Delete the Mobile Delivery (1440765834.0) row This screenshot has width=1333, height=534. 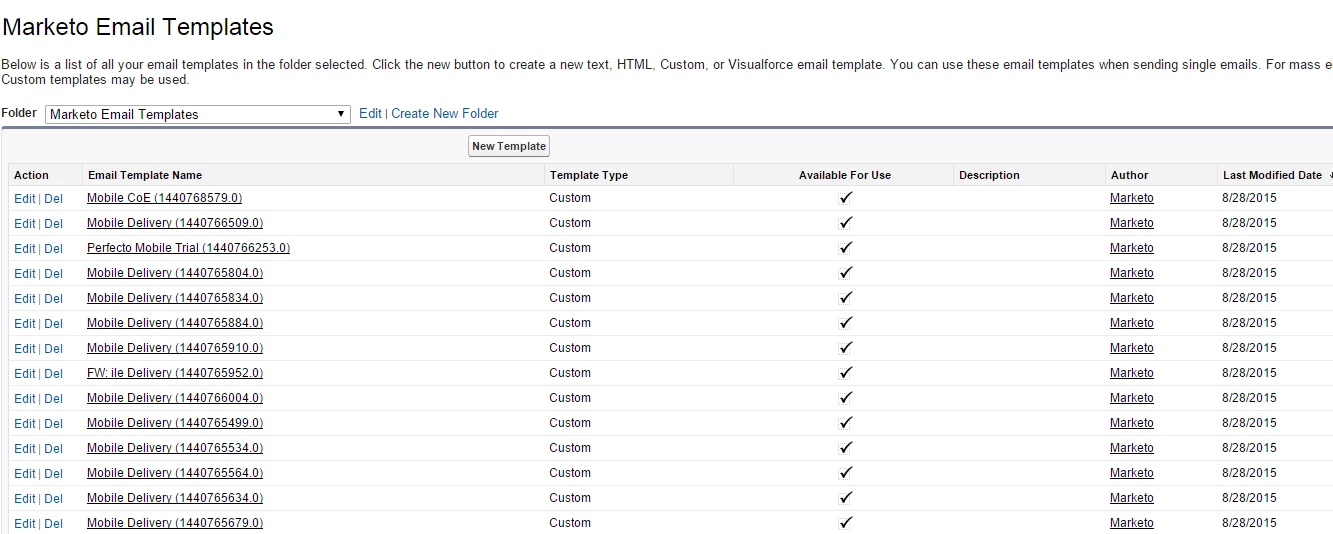(53, 299)
